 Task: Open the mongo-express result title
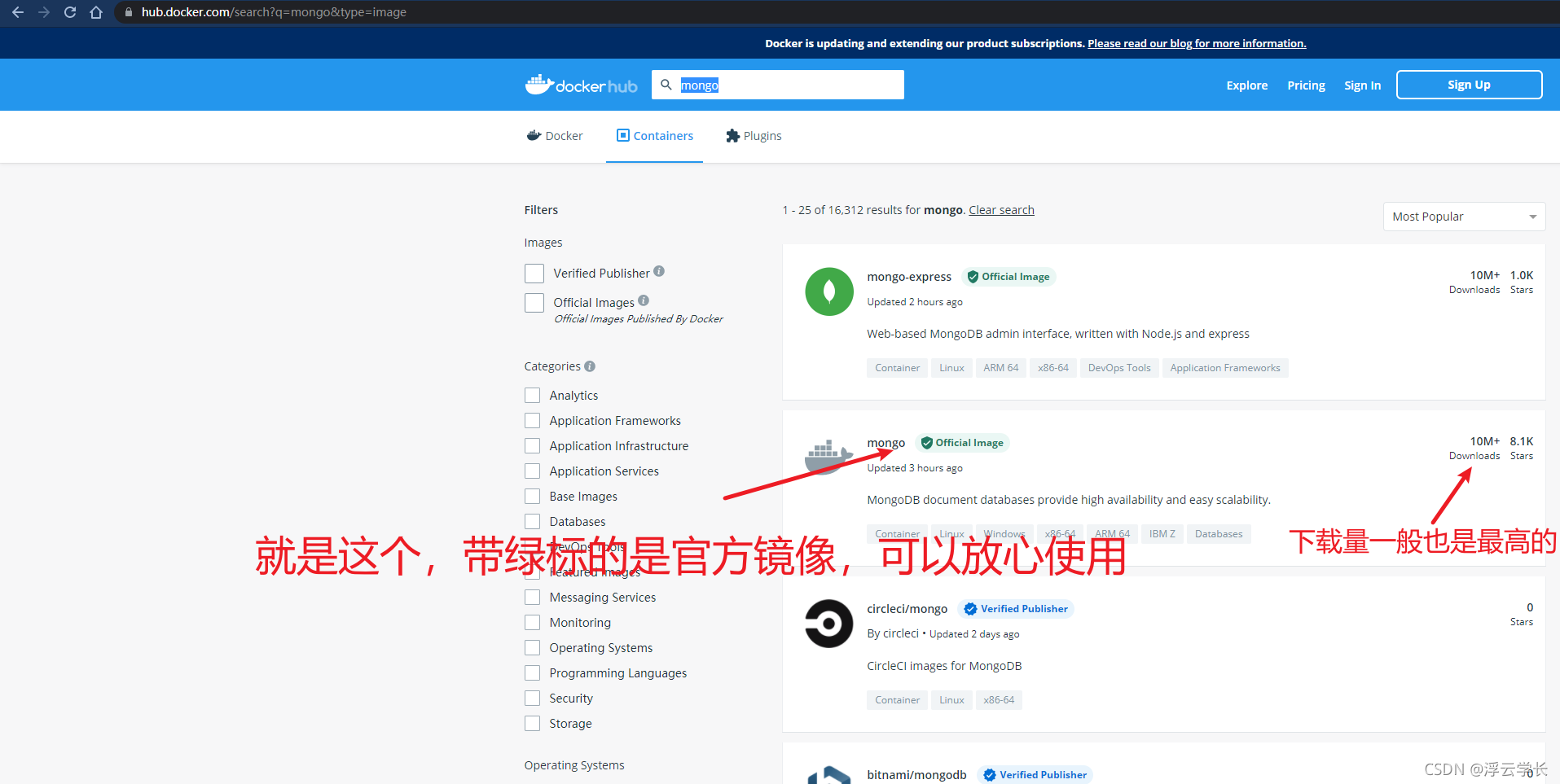pyautogui.click(x=909, y=277)
